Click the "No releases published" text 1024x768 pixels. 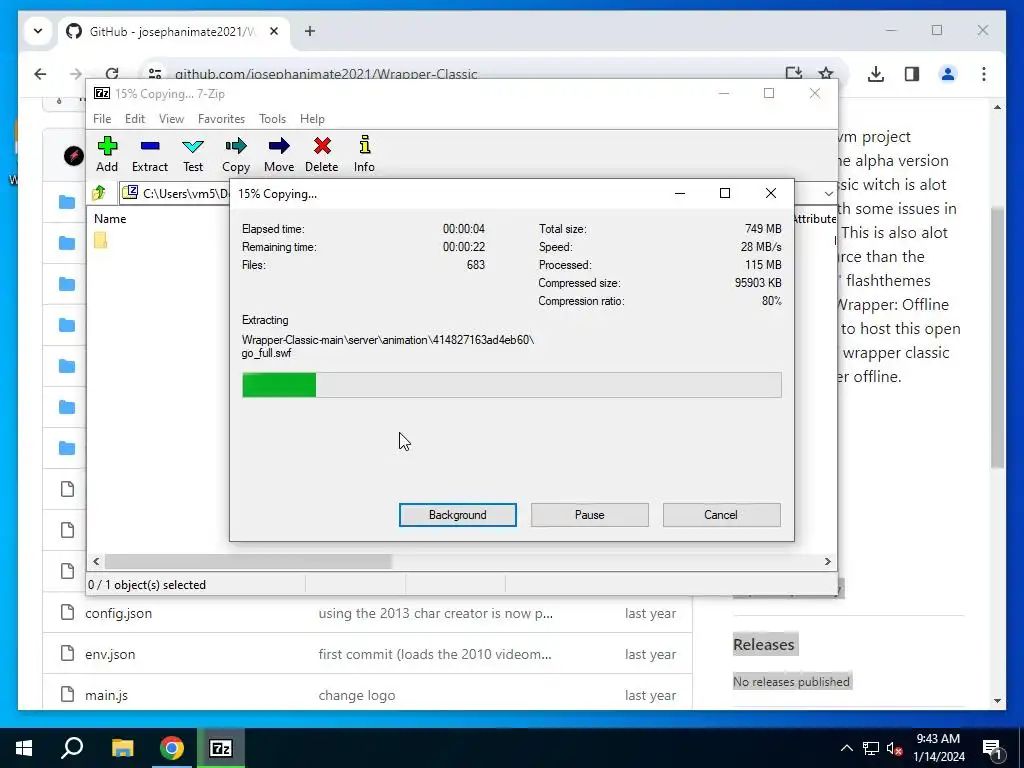791,681
